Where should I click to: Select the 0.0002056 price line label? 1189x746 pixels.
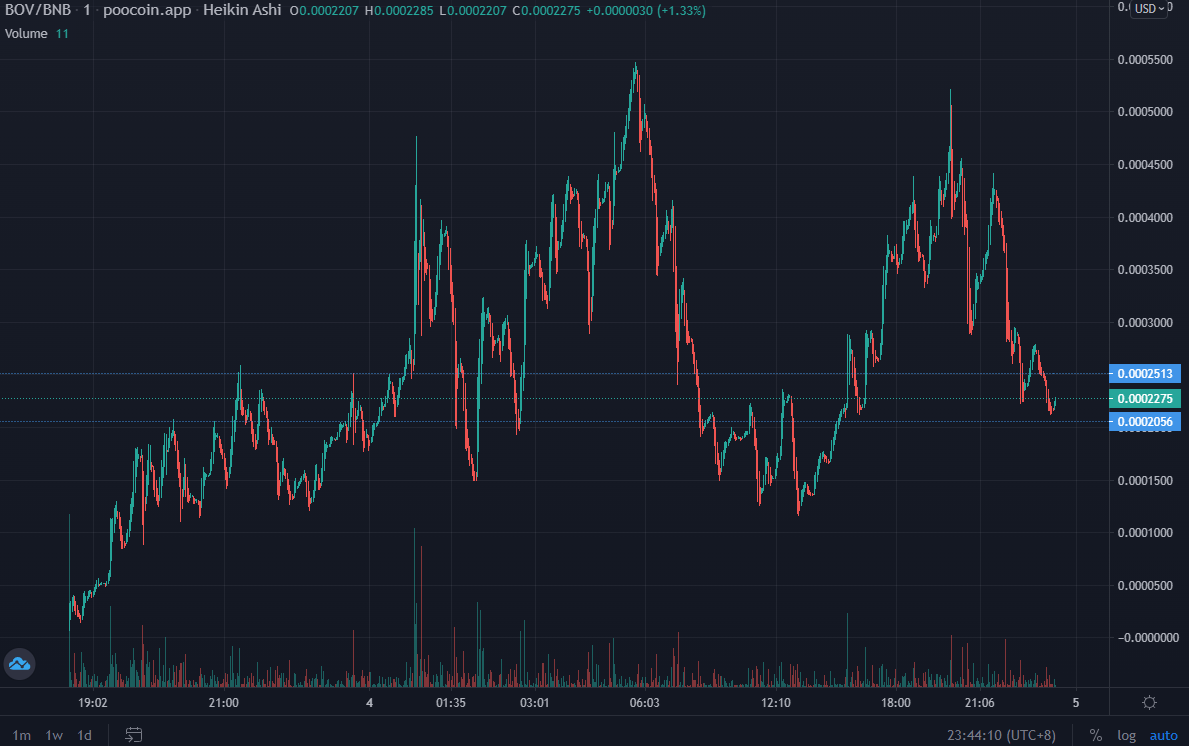pos(1145,422)
